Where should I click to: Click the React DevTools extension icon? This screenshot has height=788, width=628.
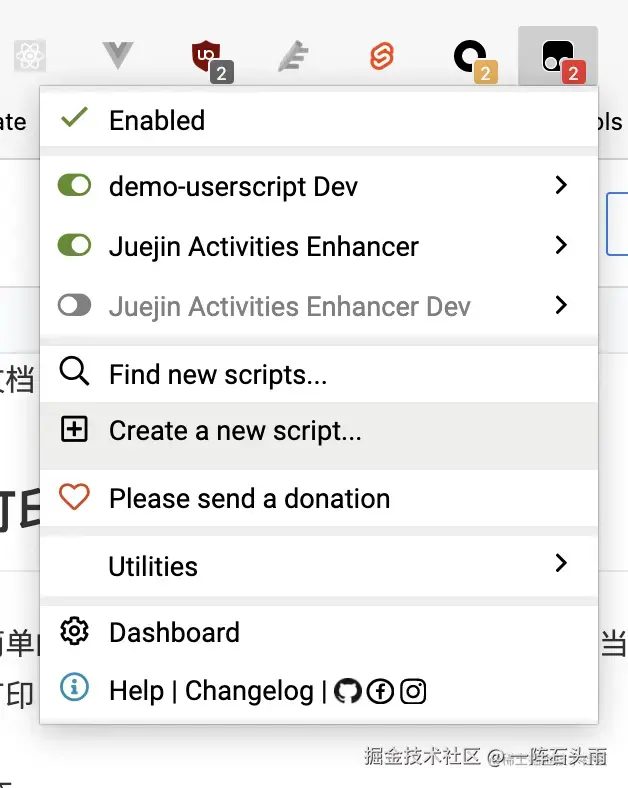point(30,57)
